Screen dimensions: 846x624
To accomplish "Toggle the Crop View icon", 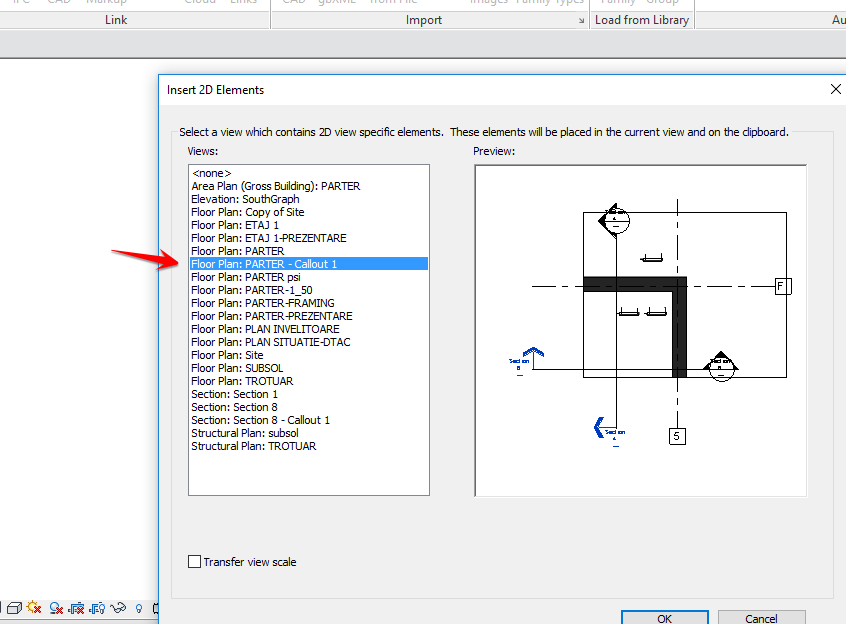I will click(79, 607).
